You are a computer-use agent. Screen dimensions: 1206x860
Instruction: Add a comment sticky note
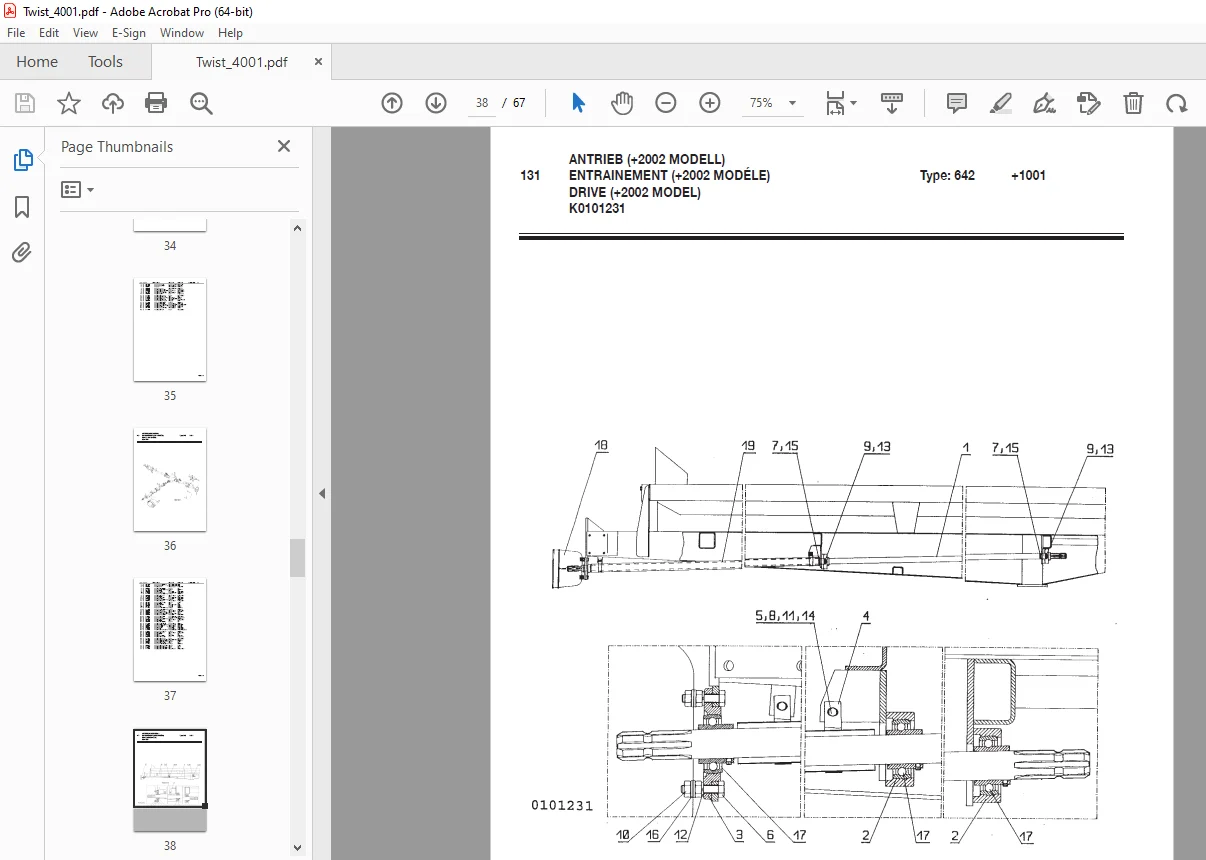pos(957,103)
